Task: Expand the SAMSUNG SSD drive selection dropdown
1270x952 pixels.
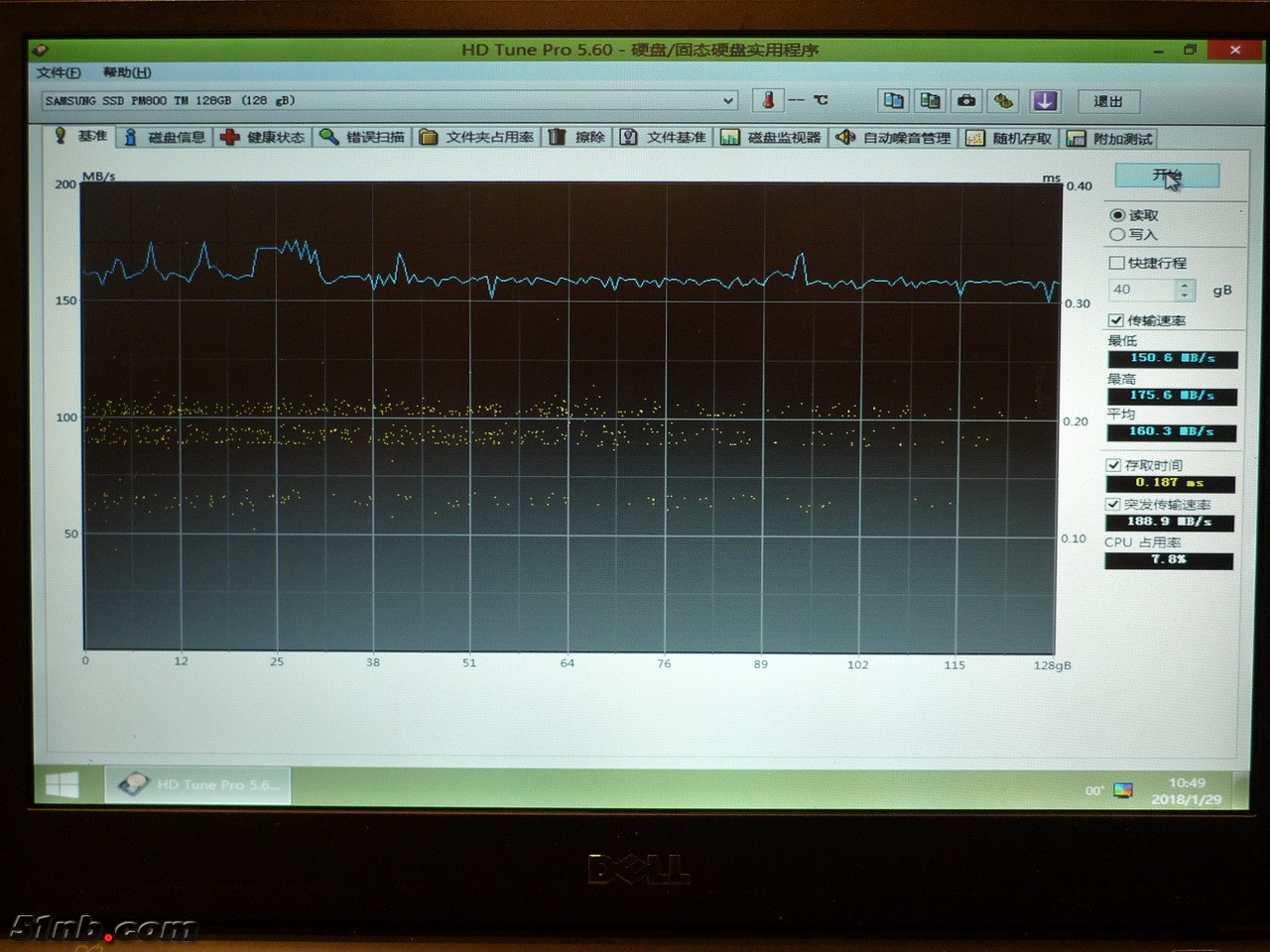Action: [x=727, y=100]
